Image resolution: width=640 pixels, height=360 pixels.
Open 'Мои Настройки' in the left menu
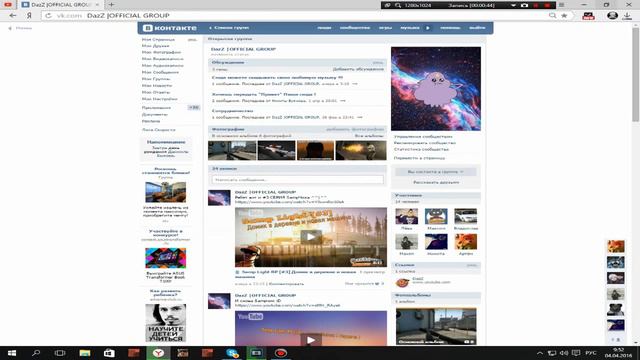coord(160,99)
